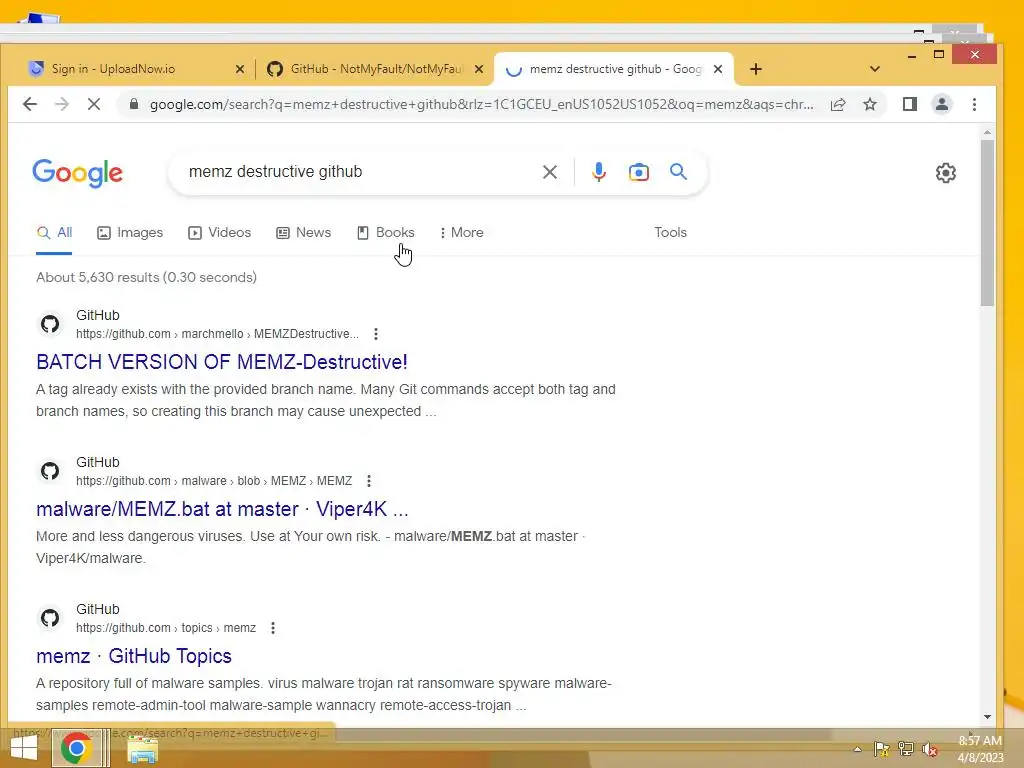
Task: Go back to the previous page
Action: point(29,104)
